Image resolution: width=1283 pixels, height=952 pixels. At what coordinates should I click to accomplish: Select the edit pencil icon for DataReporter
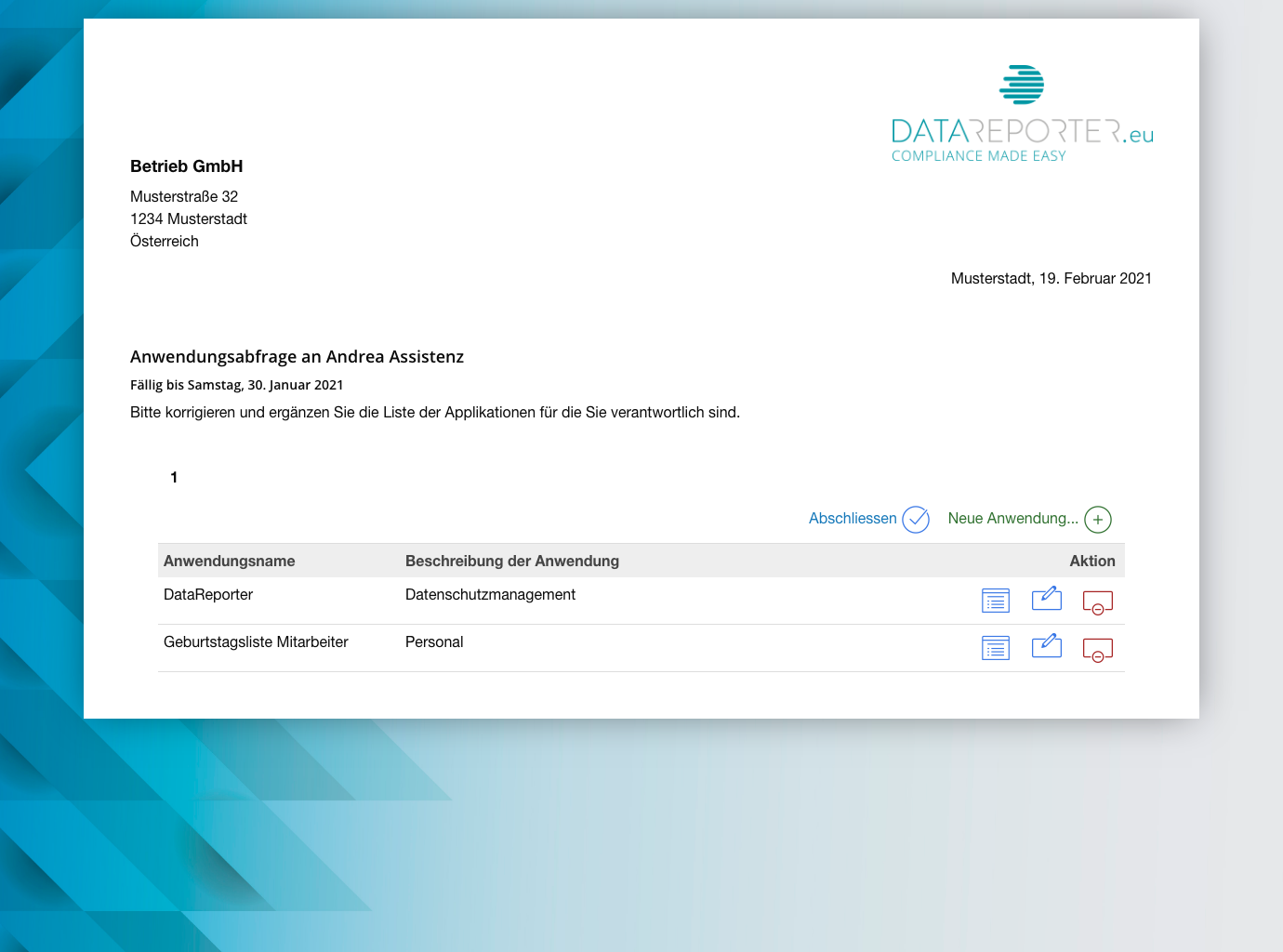1046,599
